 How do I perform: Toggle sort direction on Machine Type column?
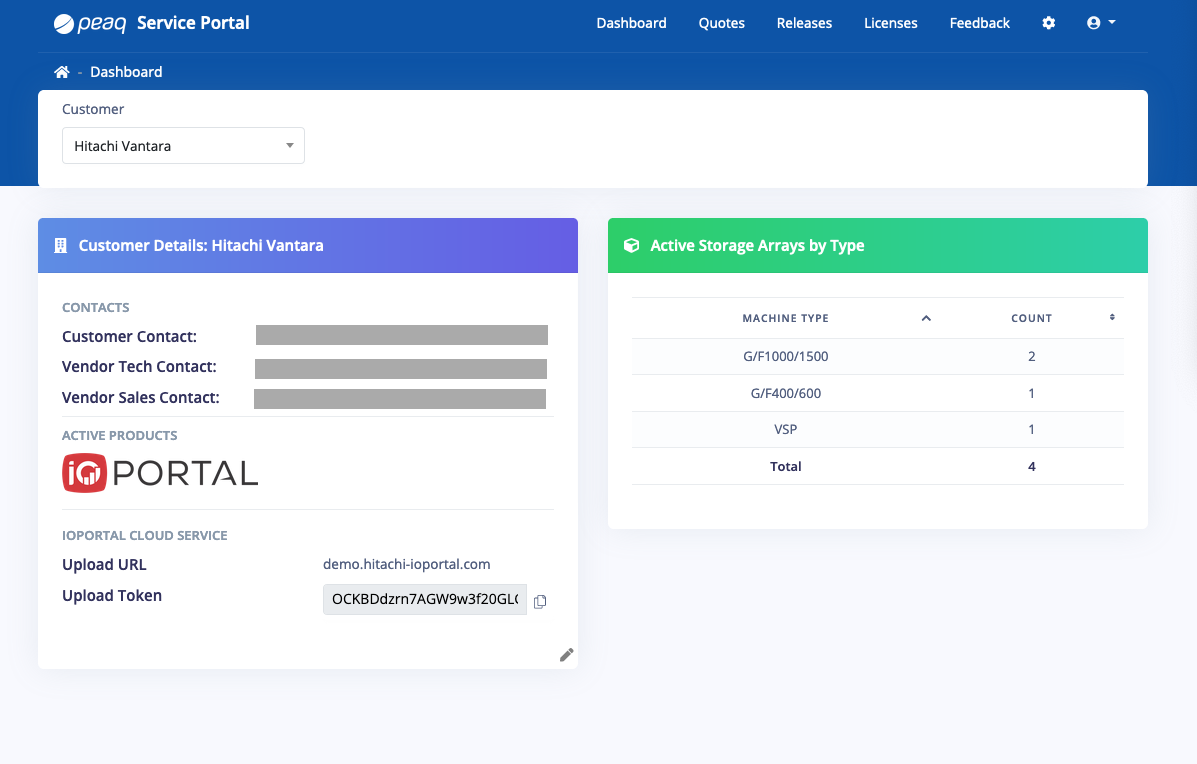[926, 318]
